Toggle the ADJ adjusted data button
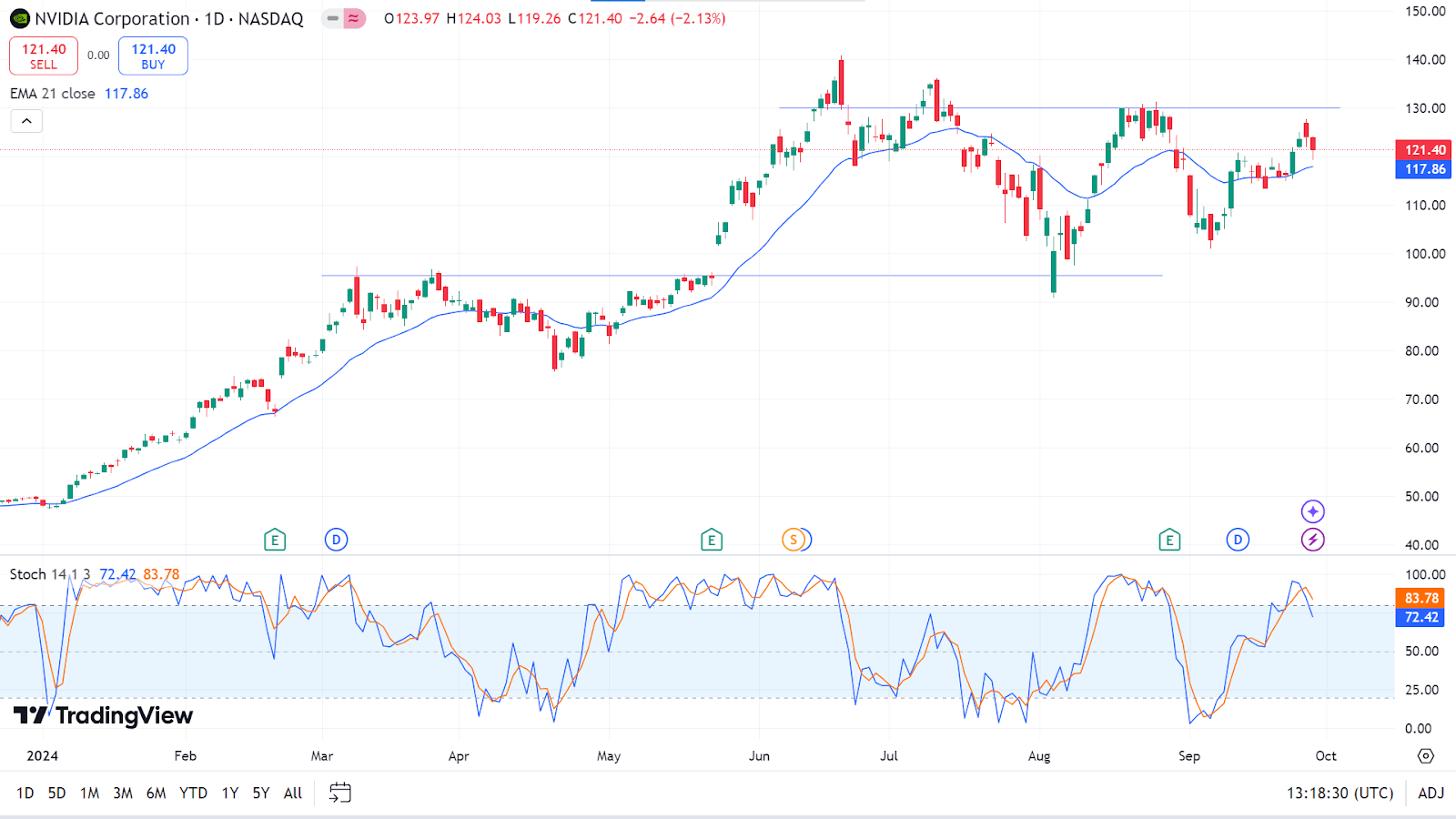 coord(1431,794)
